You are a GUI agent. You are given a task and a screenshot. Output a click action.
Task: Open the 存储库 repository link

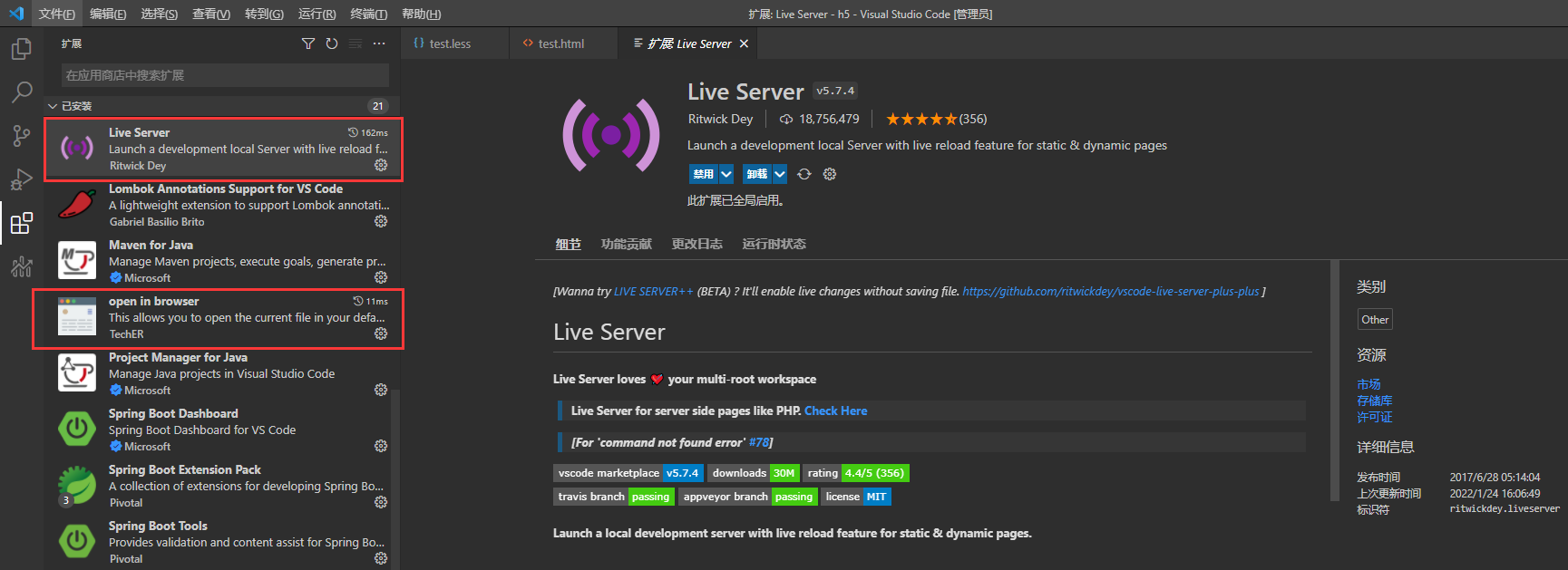coord(1375,401)
